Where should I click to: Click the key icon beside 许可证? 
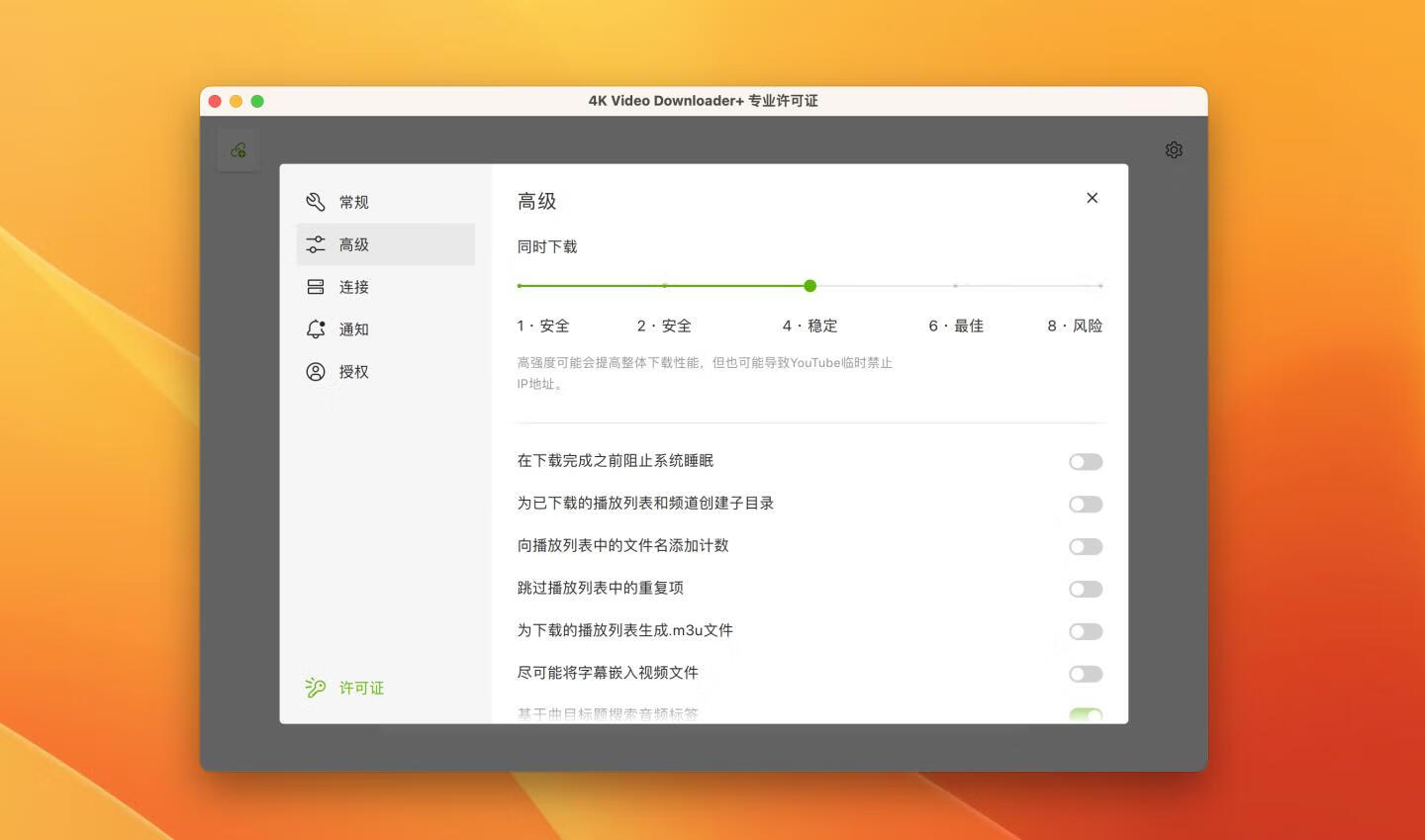316,688
